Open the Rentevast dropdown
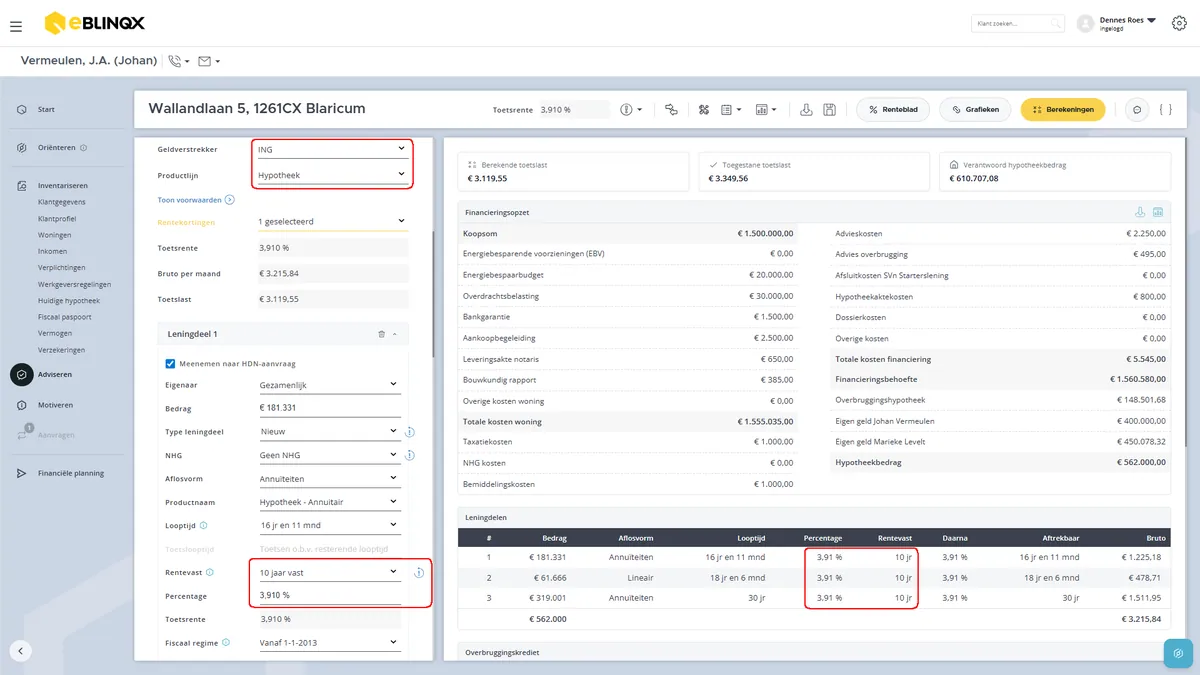1200x675 pixels. [x=329, y=572]
